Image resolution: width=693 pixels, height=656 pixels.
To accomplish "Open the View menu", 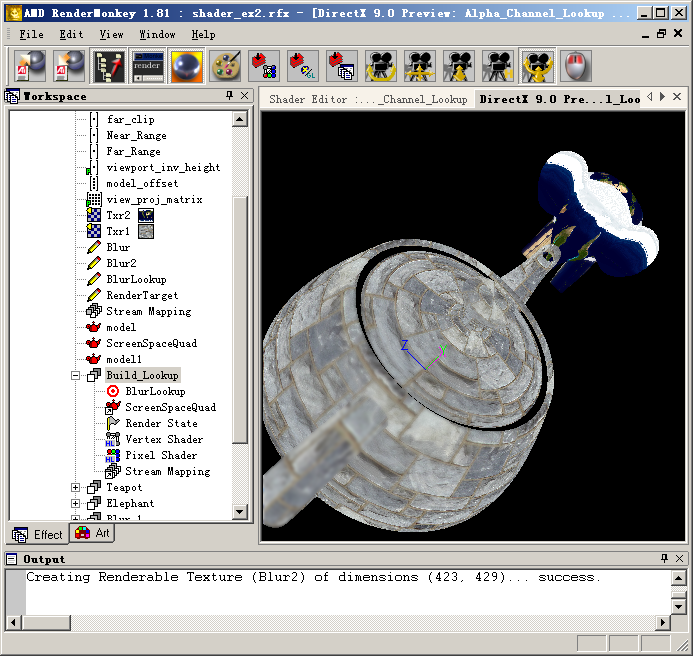I will tap(111, 34).
